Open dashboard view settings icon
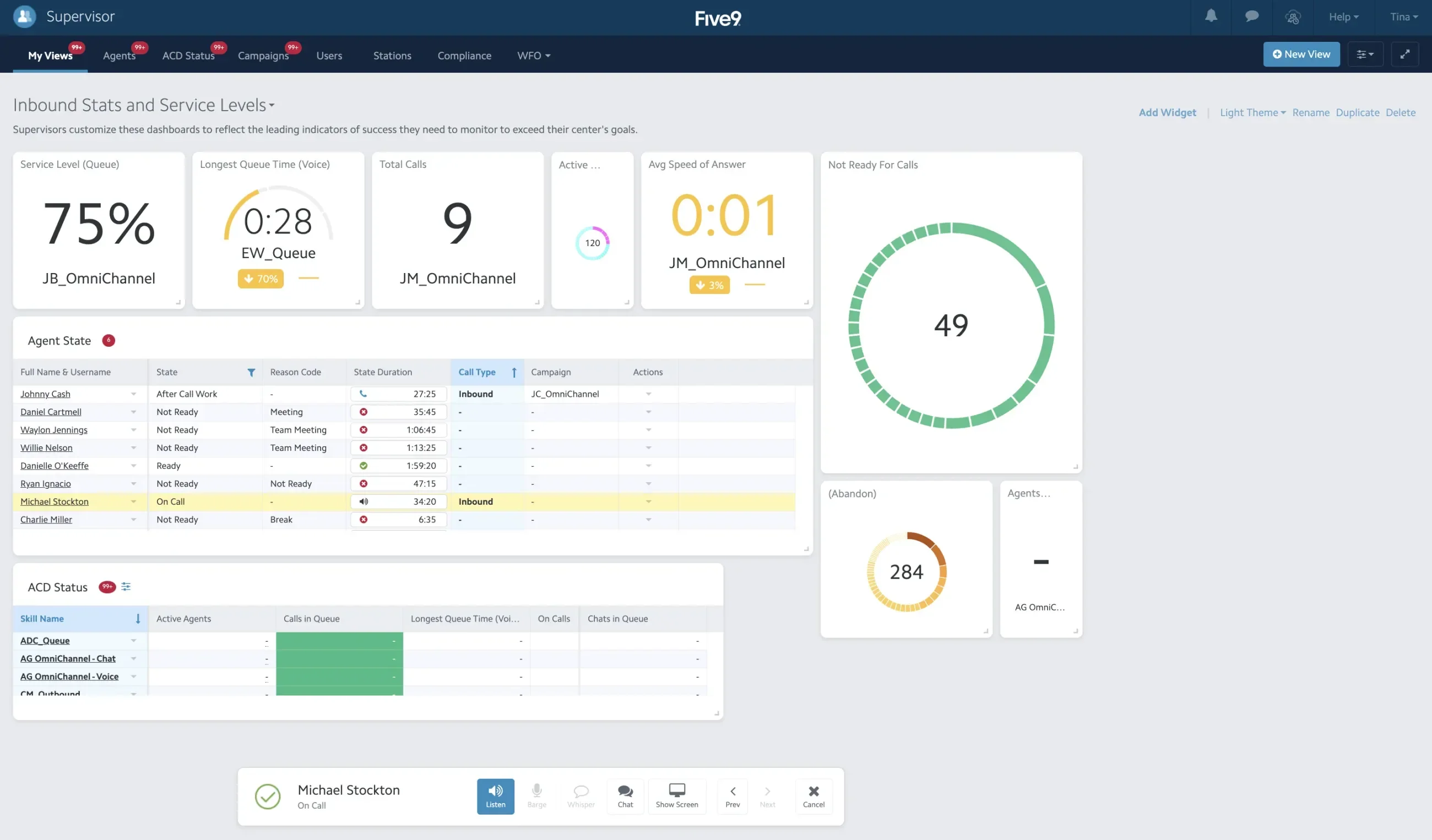The width and height of the screenshot is (1432, 840). (x=1365, y=54)
